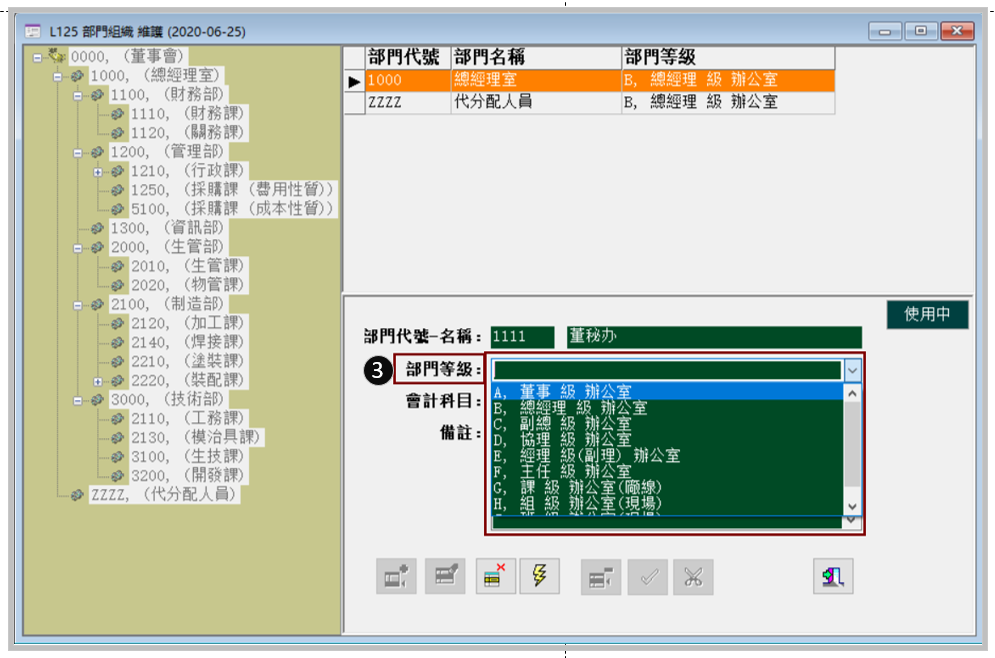Screen dimensions: 995x658
Task: Collapse the 2100 制造部 node
Action: (x=77, y=305)
